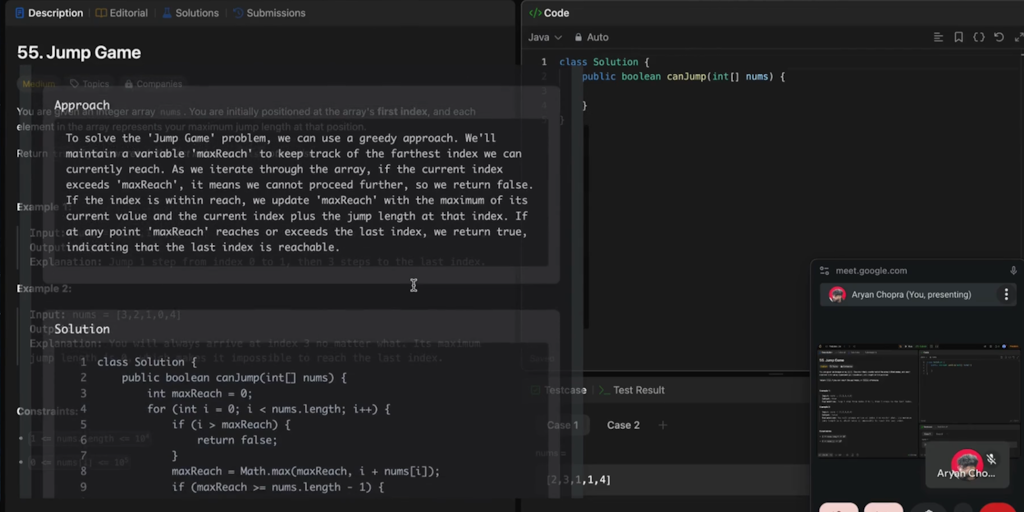This screenshot has height=512, width=1024.
Task: Open the Test Result tab
Action: point(632,390)
